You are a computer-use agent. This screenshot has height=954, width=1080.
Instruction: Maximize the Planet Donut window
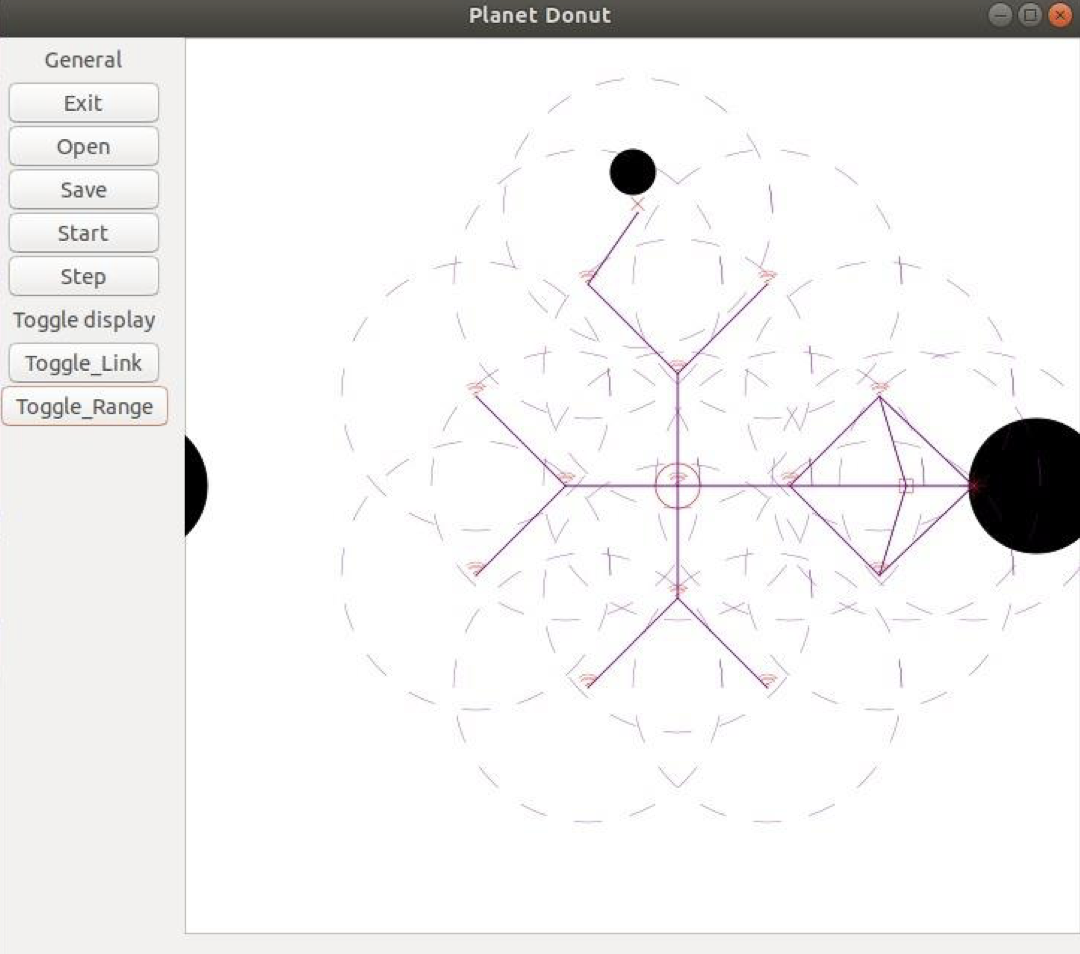point(1030,14)
